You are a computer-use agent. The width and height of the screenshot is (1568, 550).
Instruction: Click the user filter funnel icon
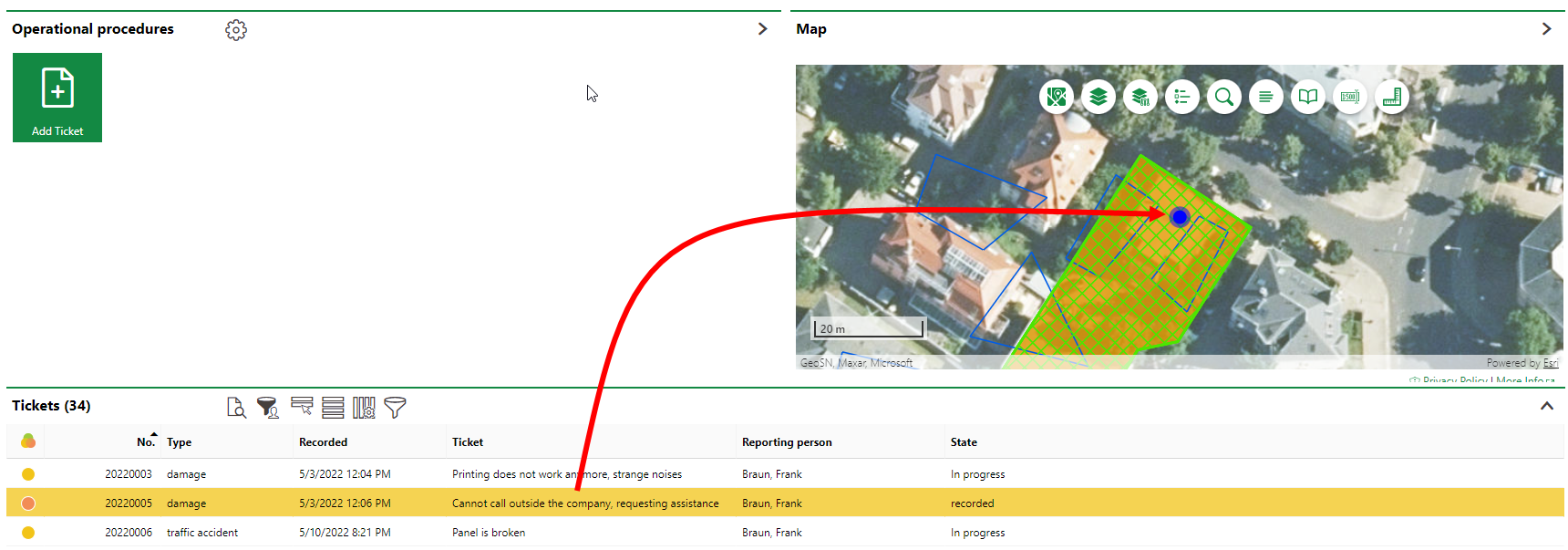click(267, 408)
